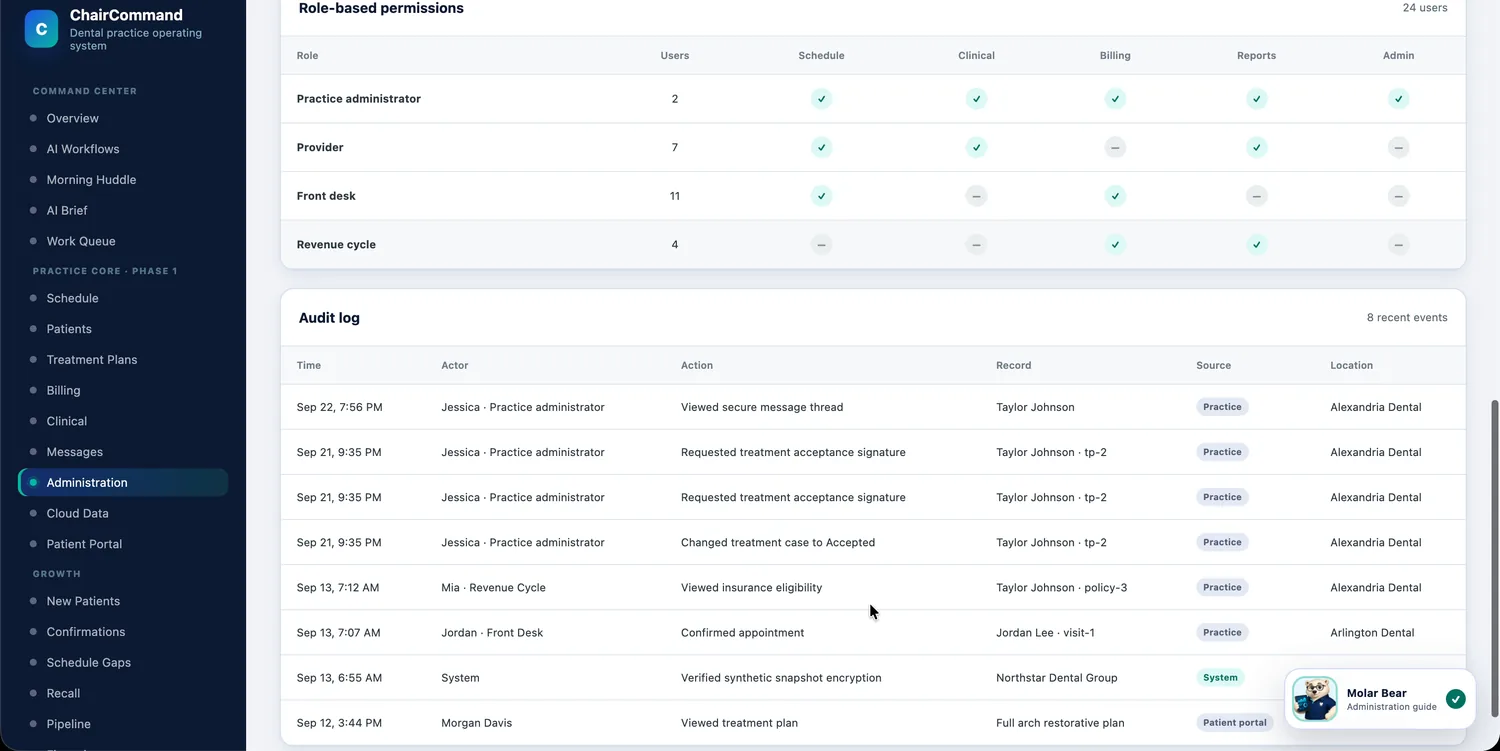Click the Time column header in Audit log

[309, 365]
